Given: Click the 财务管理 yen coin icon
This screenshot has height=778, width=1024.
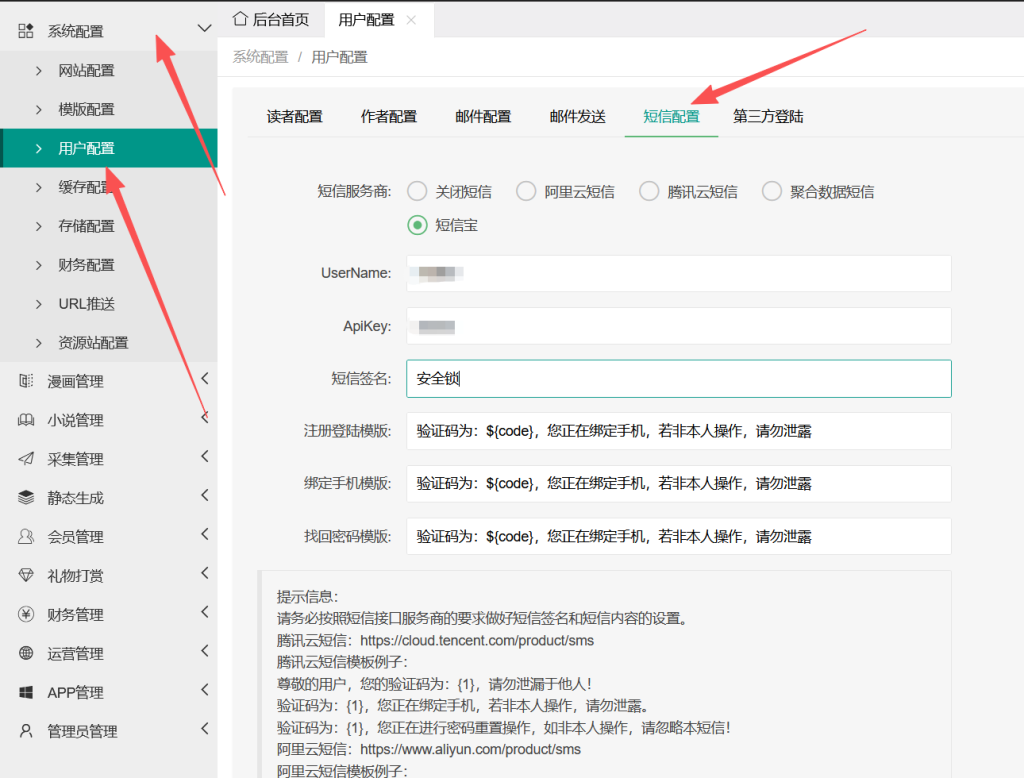Looking at the screenshot, I should tap(26, 615).
